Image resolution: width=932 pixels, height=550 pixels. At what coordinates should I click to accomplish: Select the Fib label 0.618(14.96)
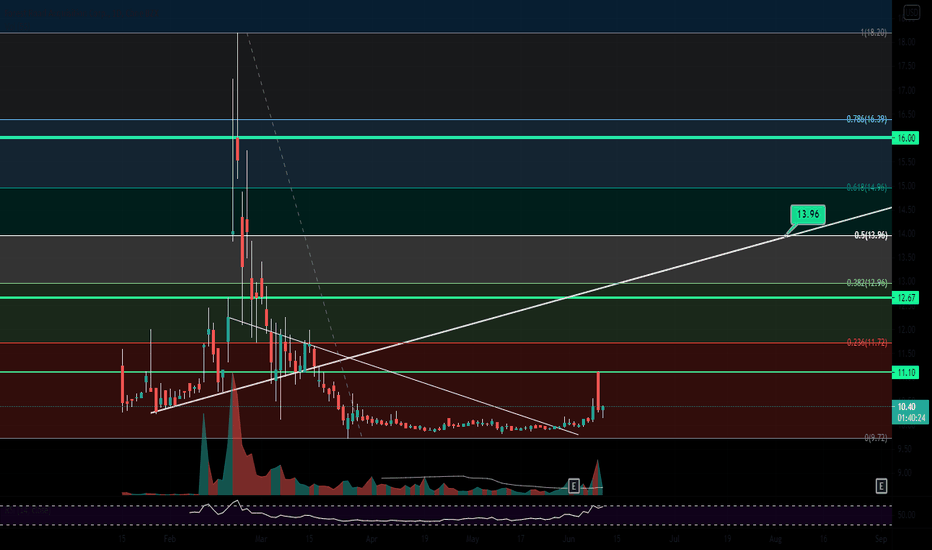point(867,188)
